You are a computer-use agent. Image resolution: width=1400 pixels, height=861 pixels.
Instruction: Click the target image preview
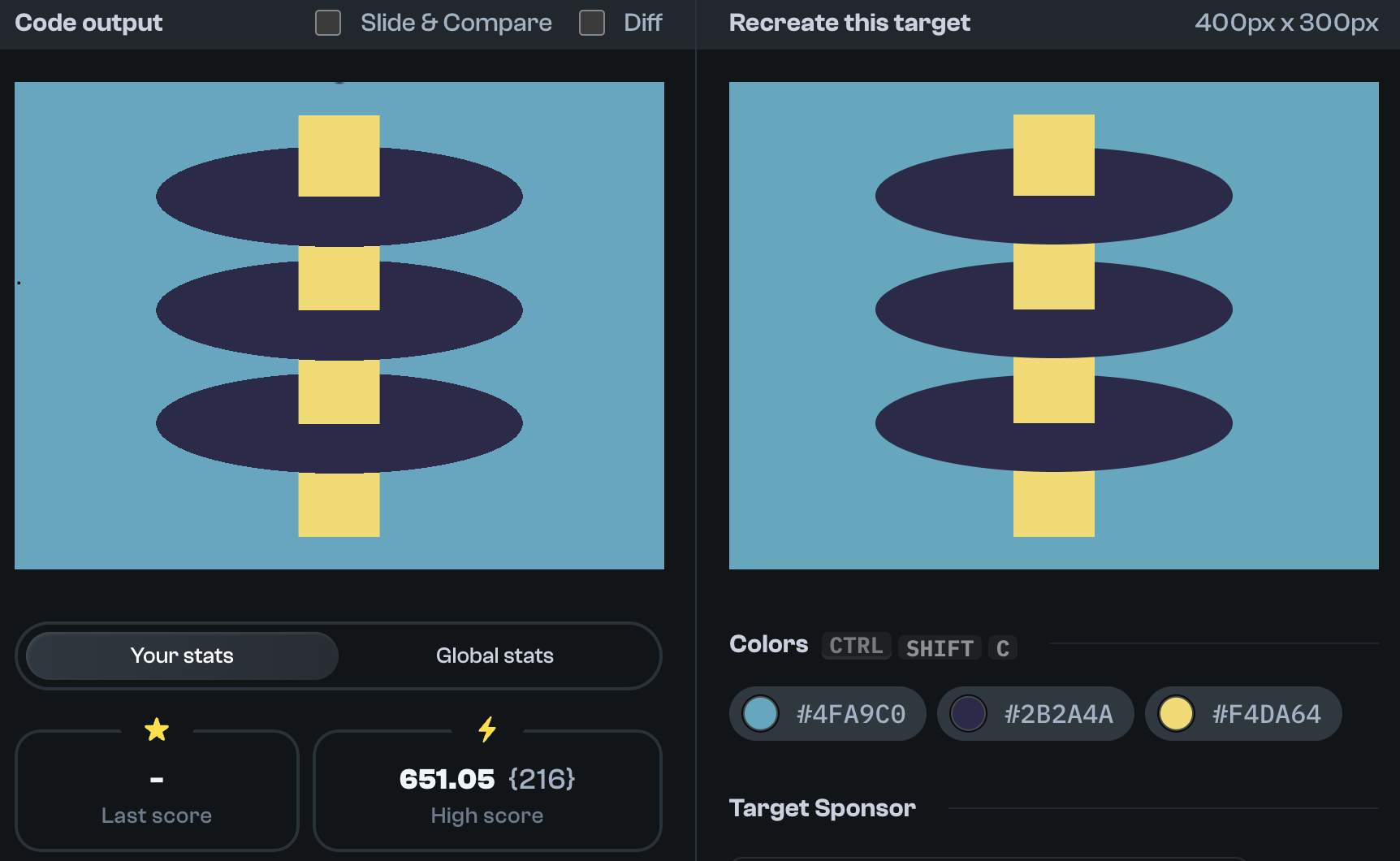[1053, 325]
